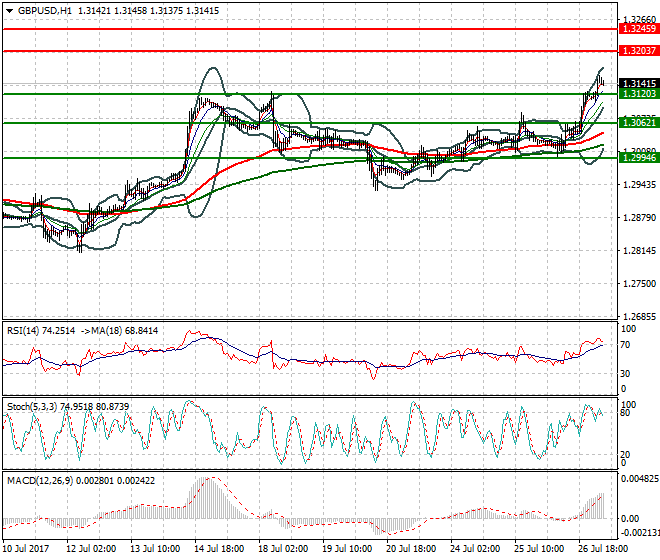Select the current price label 1.31415
The image size is (660, 560).
coord(639,84)
